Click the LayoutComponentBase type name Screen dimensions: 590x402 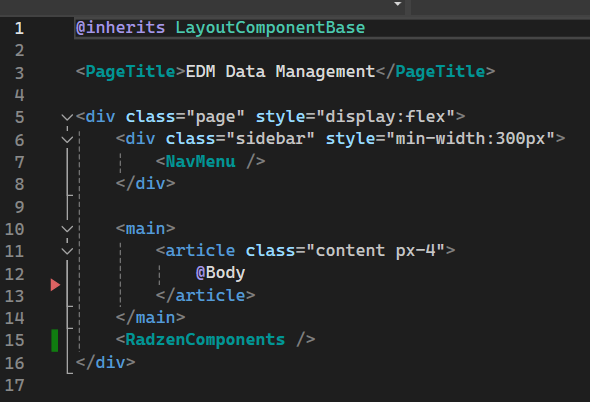270,27
